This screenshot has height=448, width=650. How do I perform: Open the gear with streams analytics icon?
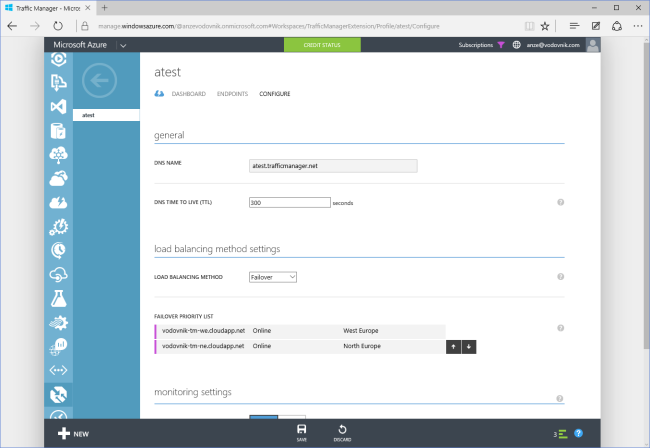tap(58, 322)
